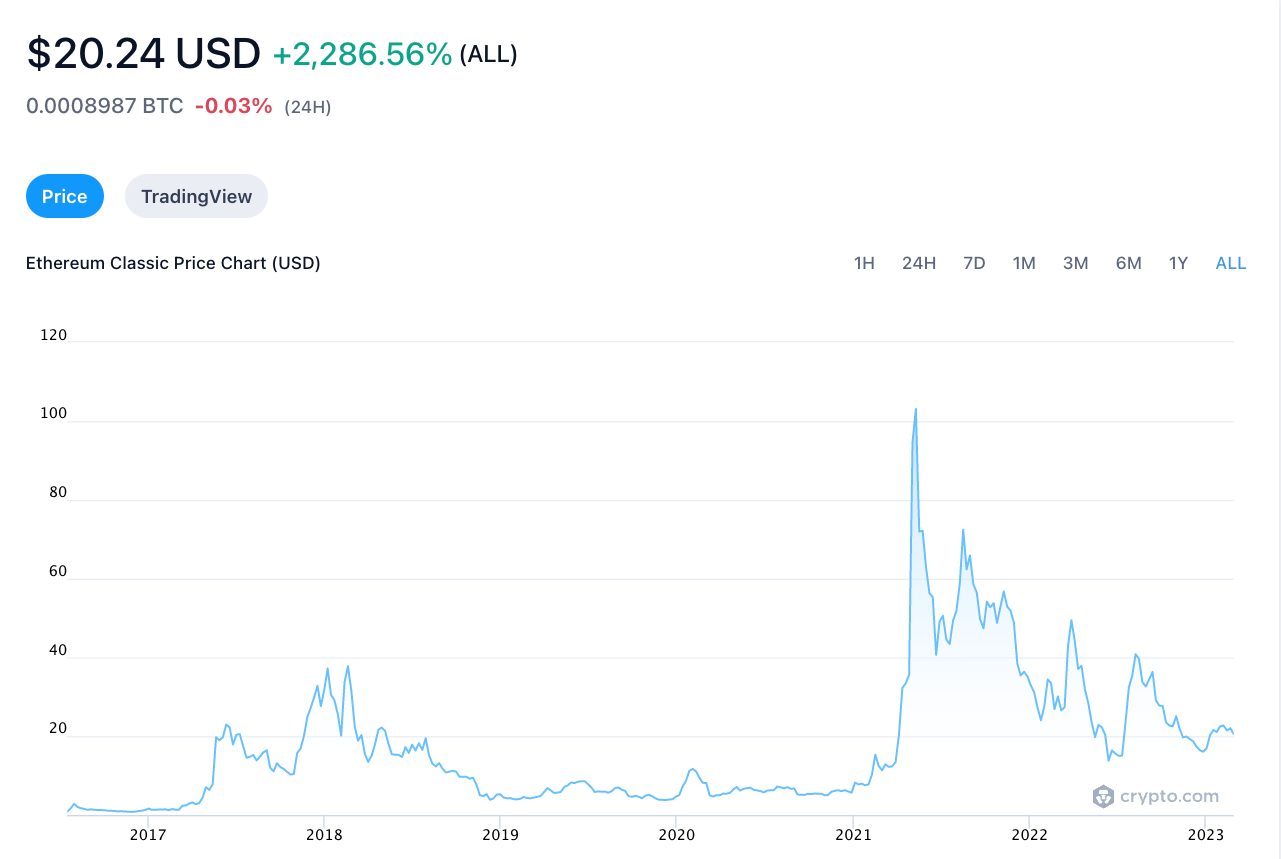Click the -0.03% 24H change
This screenshot has width=1281, height=859.
click(x=233, y=106)
